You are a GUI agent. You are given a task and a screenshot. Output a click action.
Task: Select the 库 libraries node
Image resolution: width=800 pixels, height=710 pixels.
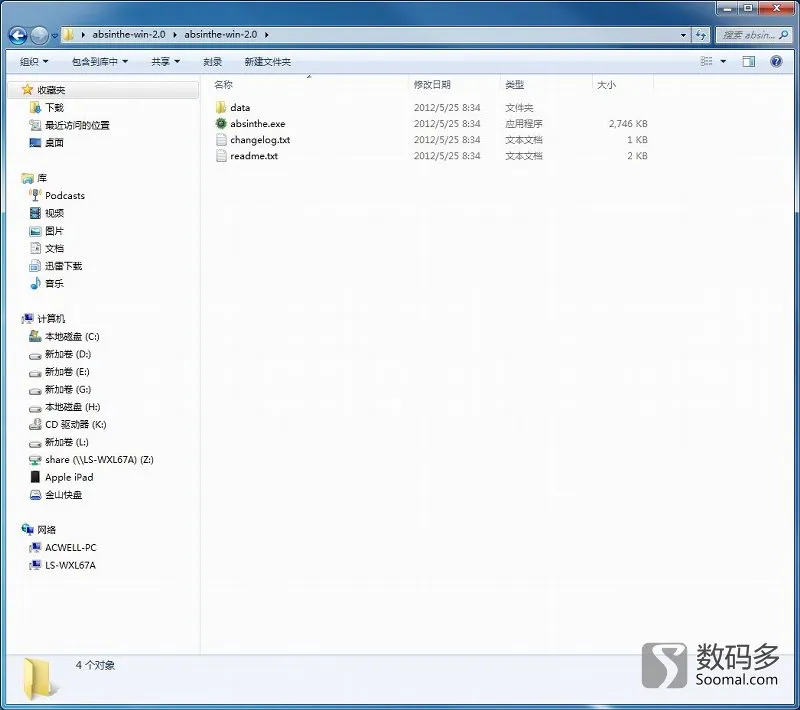[42, 178]
